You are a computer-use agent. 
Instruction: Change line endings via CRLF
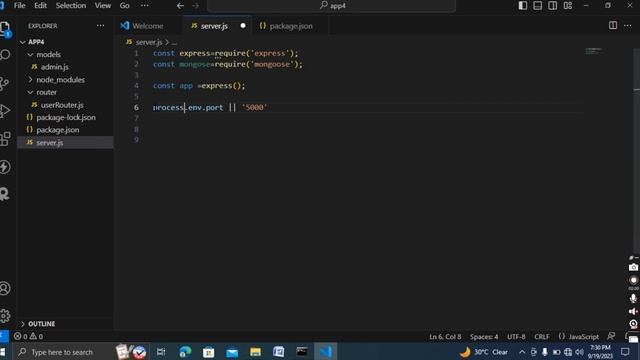point(542,337)
